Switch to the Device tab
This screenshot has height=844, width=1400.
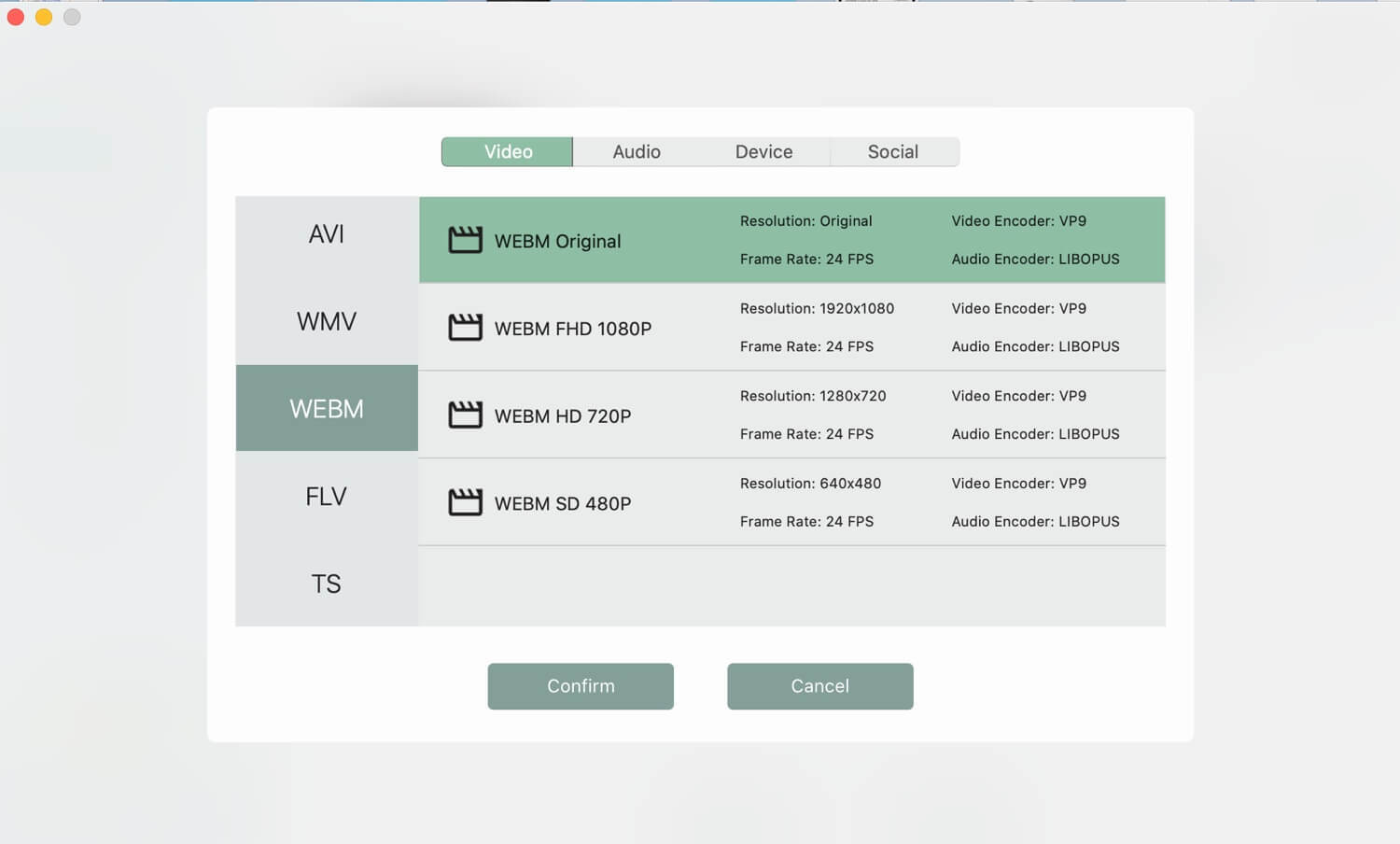(764, 152)
